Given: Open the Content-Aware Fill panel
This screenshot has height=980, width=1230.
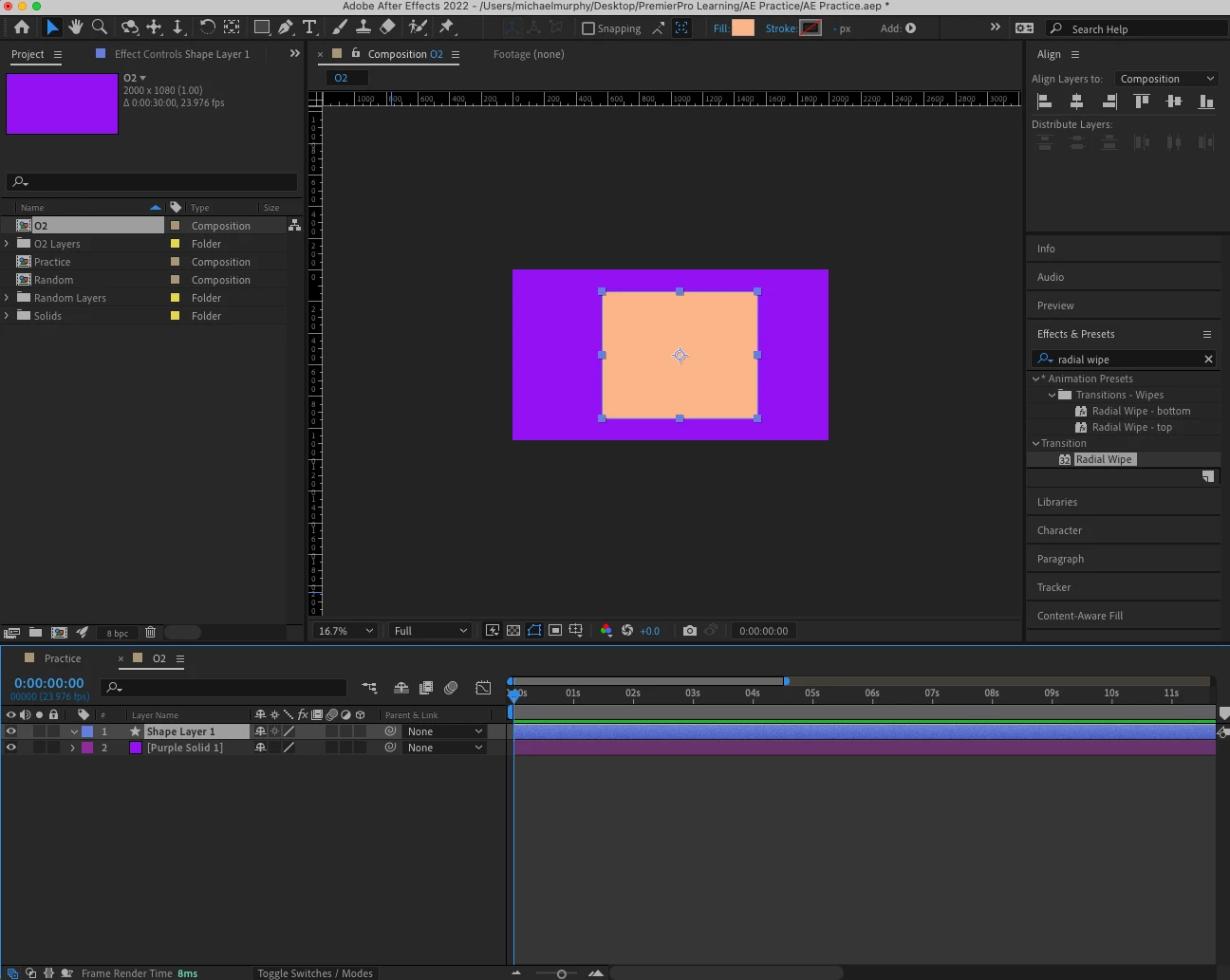Looking at the screenshot, I should 1080,616.
